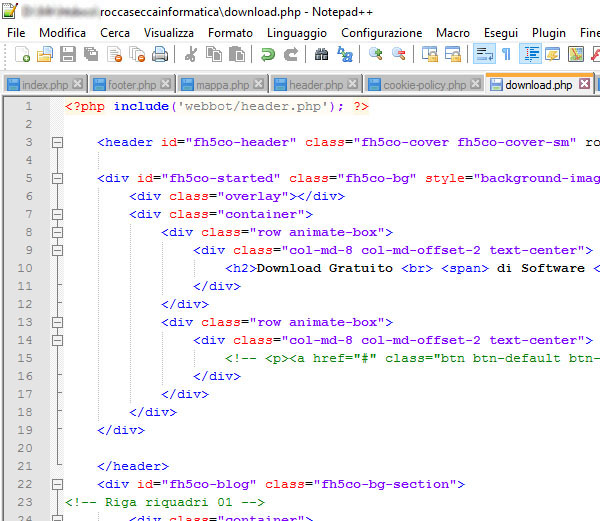Close the cookie-policy.php tab
The width and height of the screenshot is (600, 521).
click(x=476, y=83)
